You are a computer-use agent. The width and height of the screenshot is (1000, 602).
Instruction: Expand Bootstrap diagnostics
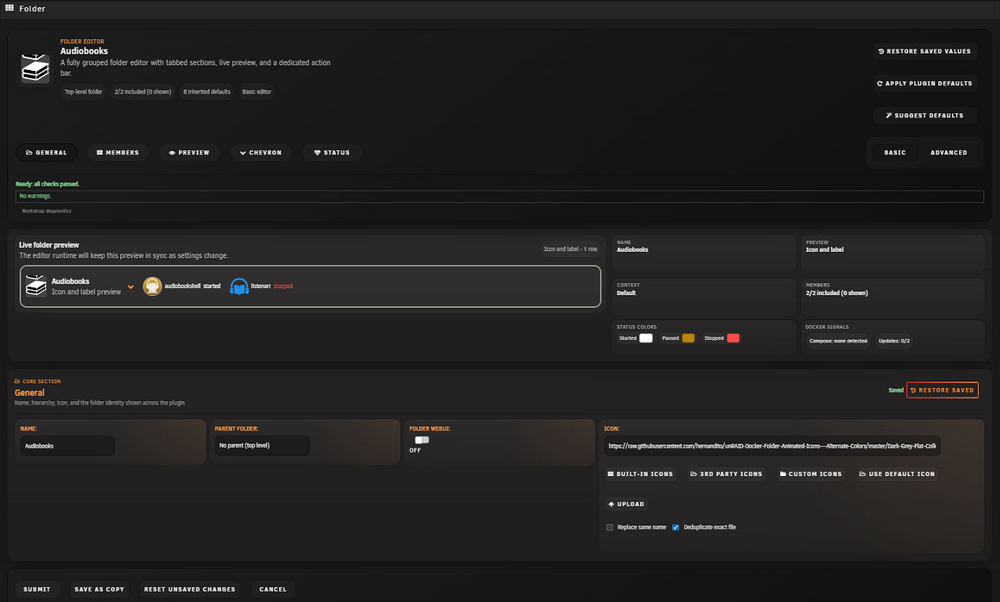[x=47, y=210]
